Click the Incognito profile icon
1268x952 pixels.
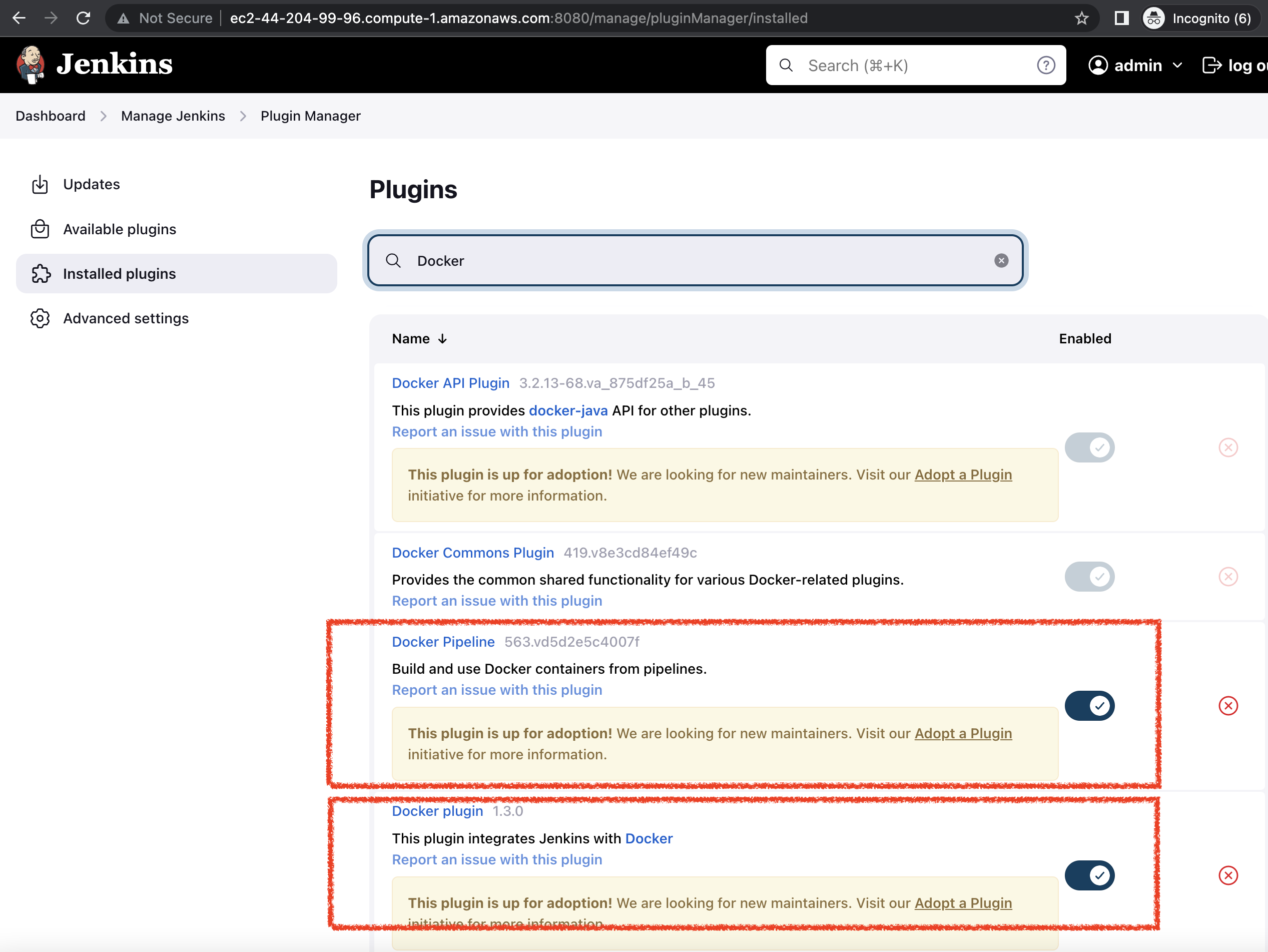[x=1153, y=19]
